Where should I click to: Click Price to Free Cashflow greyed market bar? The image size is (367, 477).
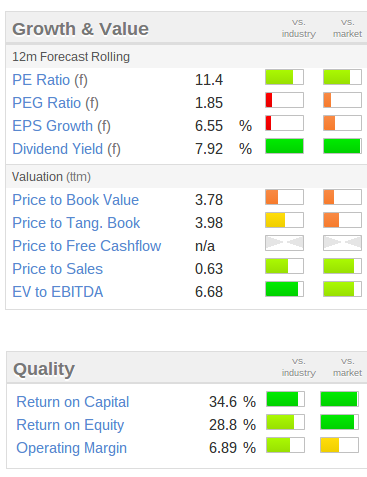[x=342, y=243]
